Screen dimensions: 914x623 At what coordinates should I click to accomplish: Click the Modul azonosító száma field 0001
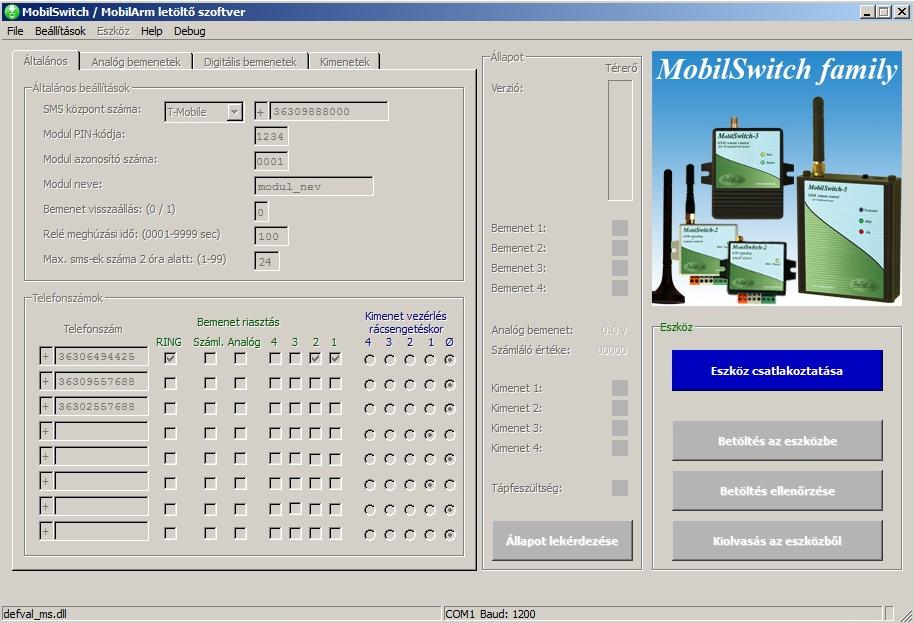click(x=271, y=161)
